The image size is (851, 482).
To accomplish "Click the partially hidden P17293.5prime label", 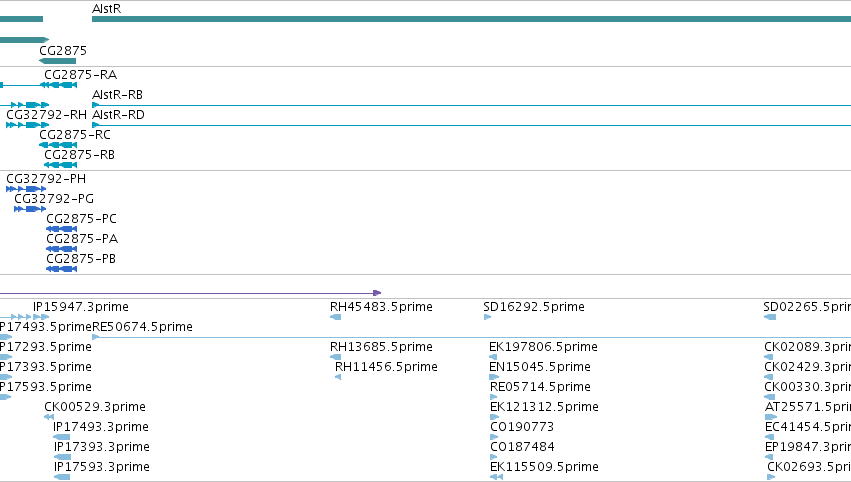I will coord(46,347).
